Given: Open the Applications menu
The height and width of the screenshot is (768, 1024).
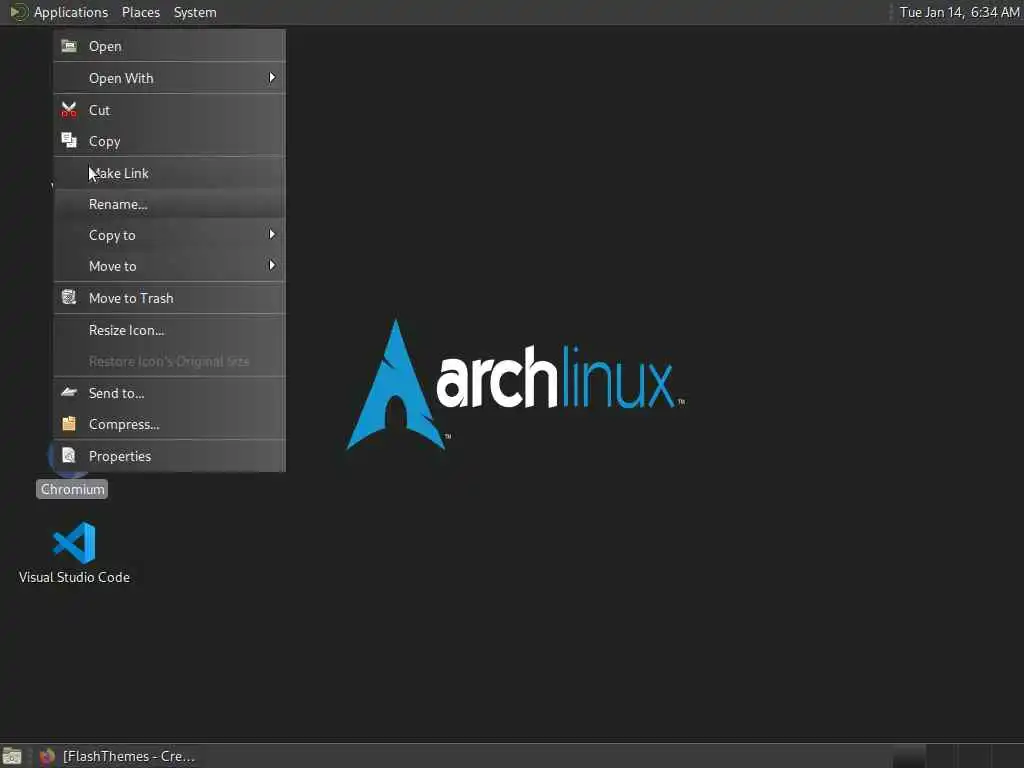Looking at the screenshot, I should tap(71, 12).
